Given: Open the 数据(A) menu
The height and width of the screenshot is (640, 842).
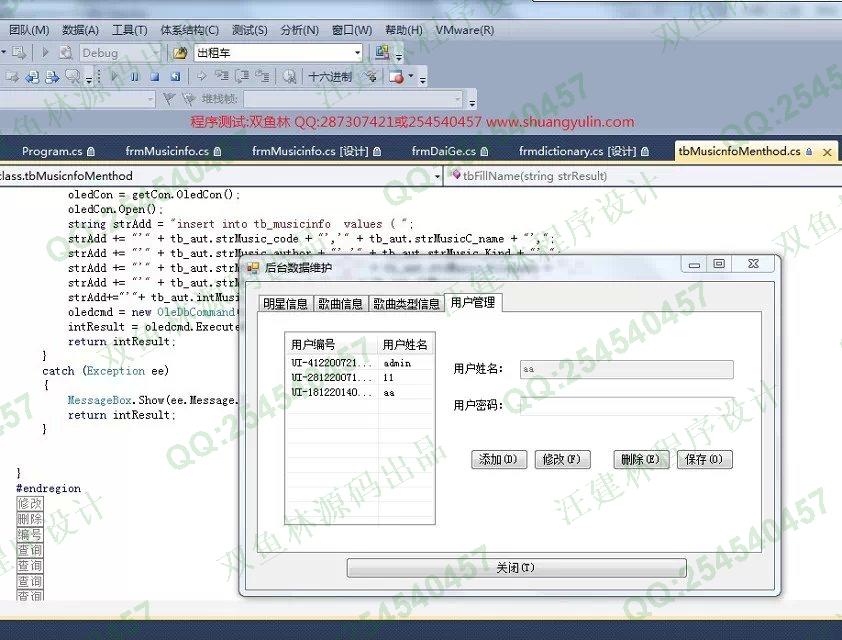Looking at the screenshot, I should (81, 30).
